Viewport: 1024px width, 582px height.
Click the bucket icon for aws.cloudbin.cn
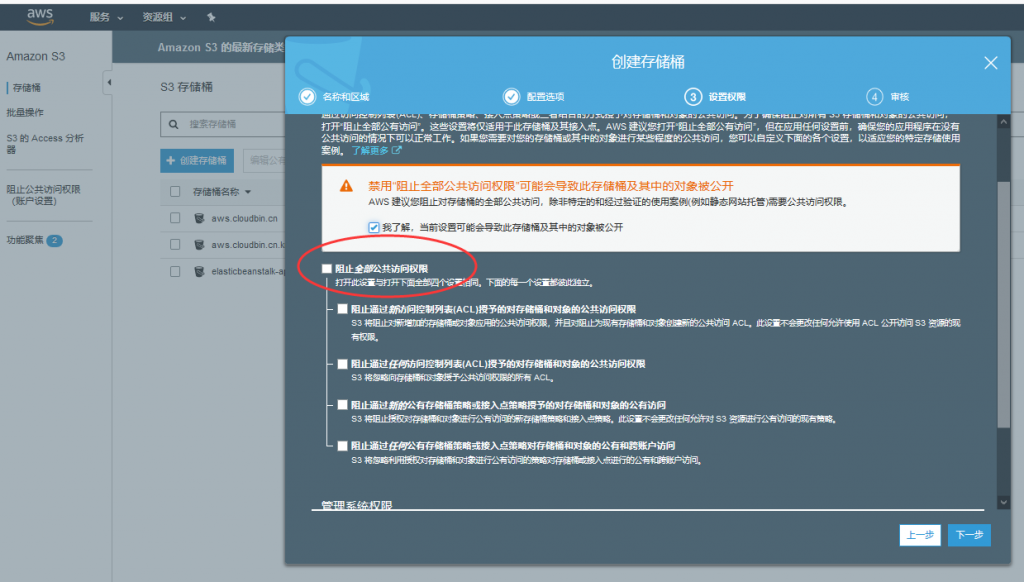pos(199,218)
